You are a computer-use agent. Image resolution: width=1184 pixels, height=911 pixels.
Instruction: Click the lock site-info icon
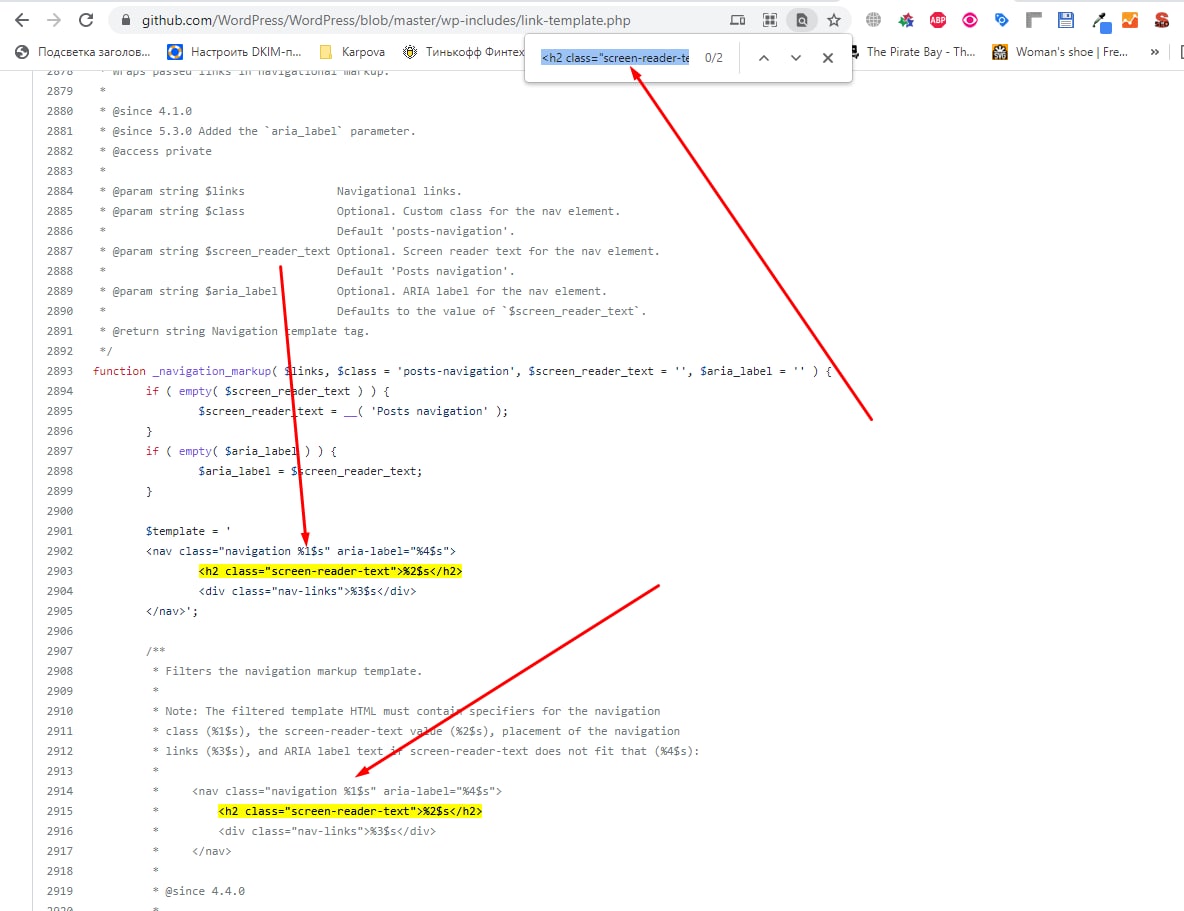[125, 20]
